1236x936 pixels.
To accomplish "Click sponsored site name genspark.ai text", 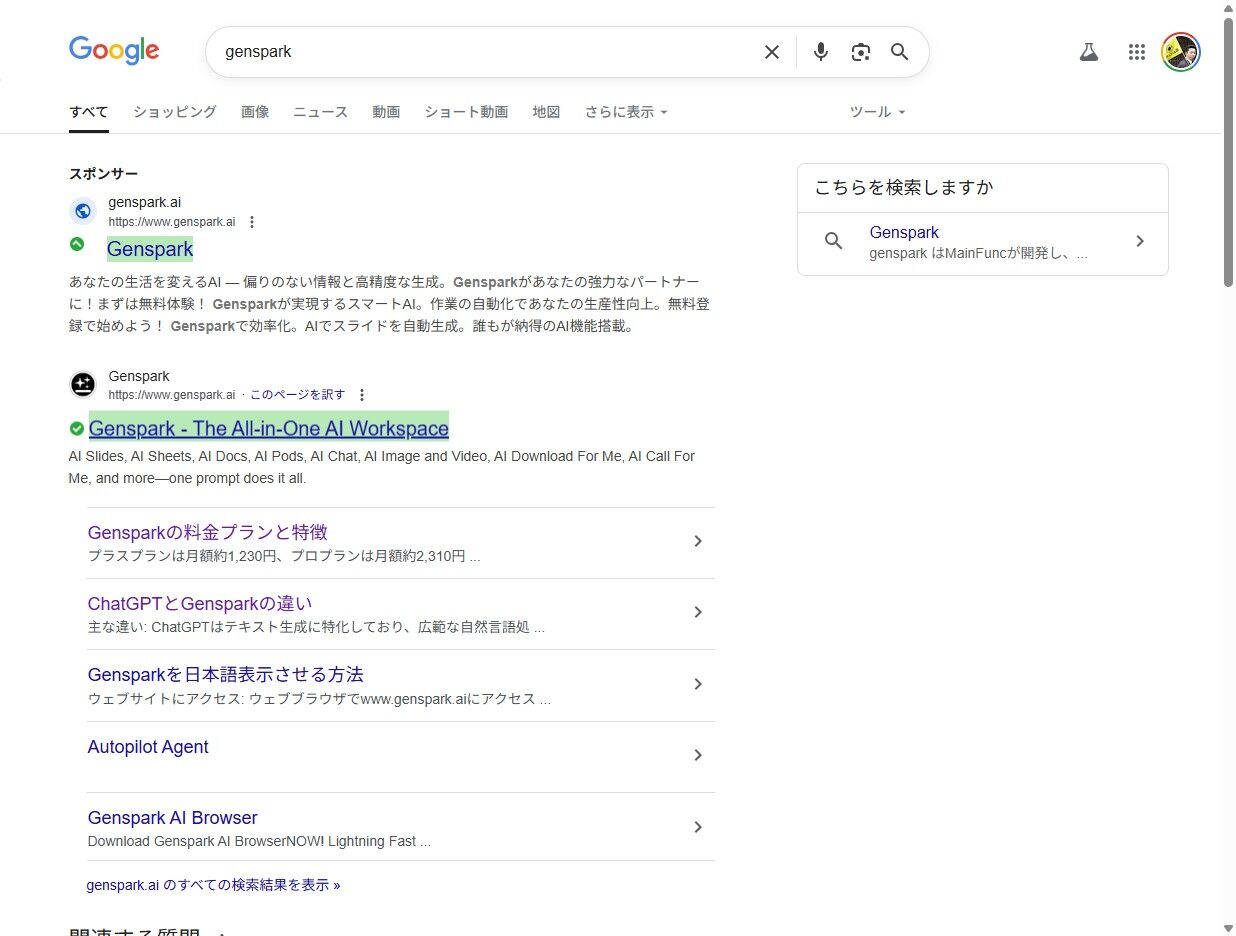I will (145, 202).
